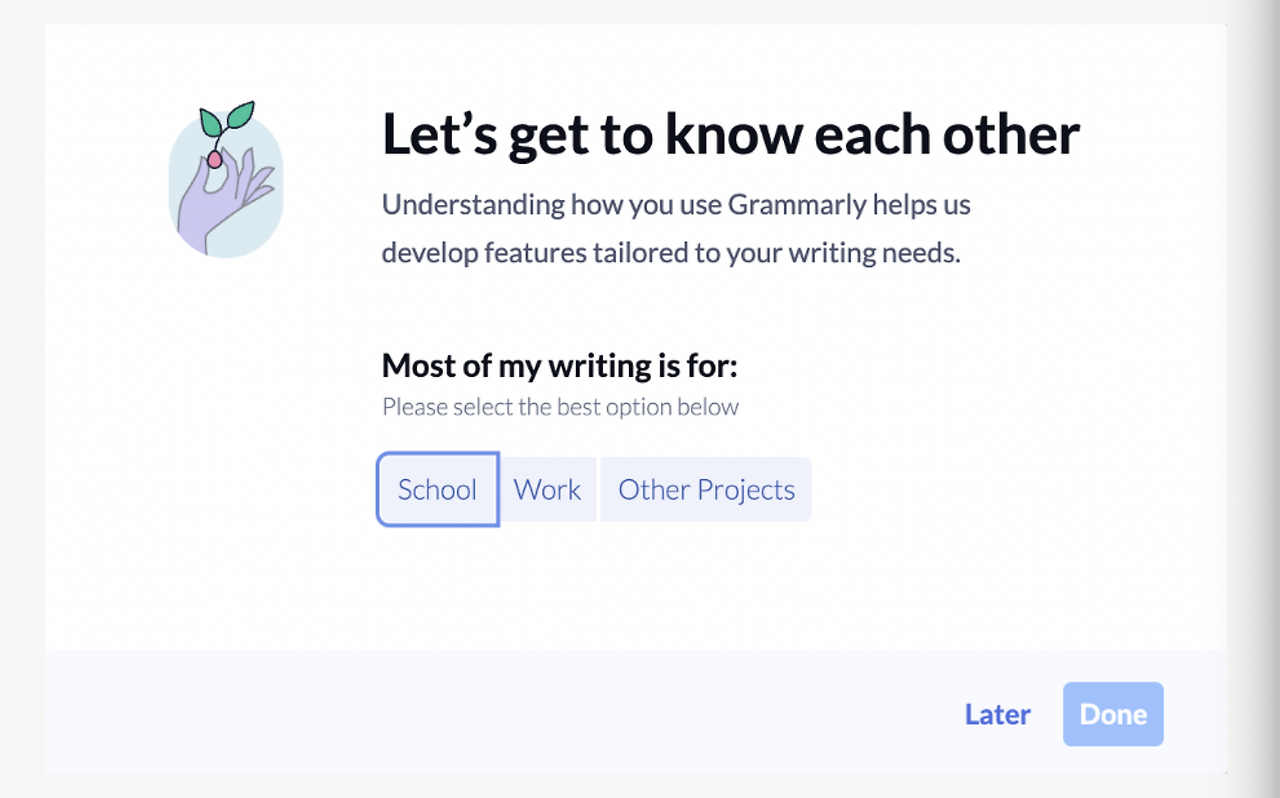
Task: Click the "Please select the best option below" hint
Action: (560, 407)
